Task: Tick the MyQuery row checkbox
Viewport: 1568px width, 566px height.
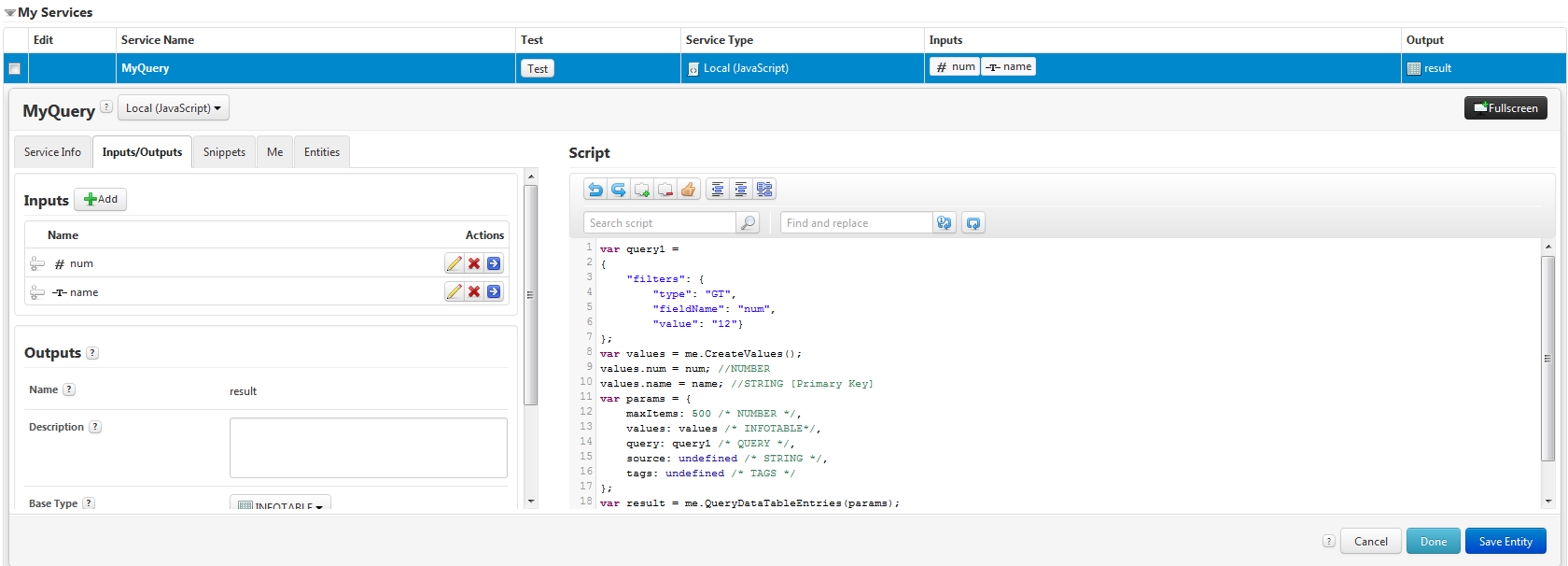Action: click(x=15, y=68)
